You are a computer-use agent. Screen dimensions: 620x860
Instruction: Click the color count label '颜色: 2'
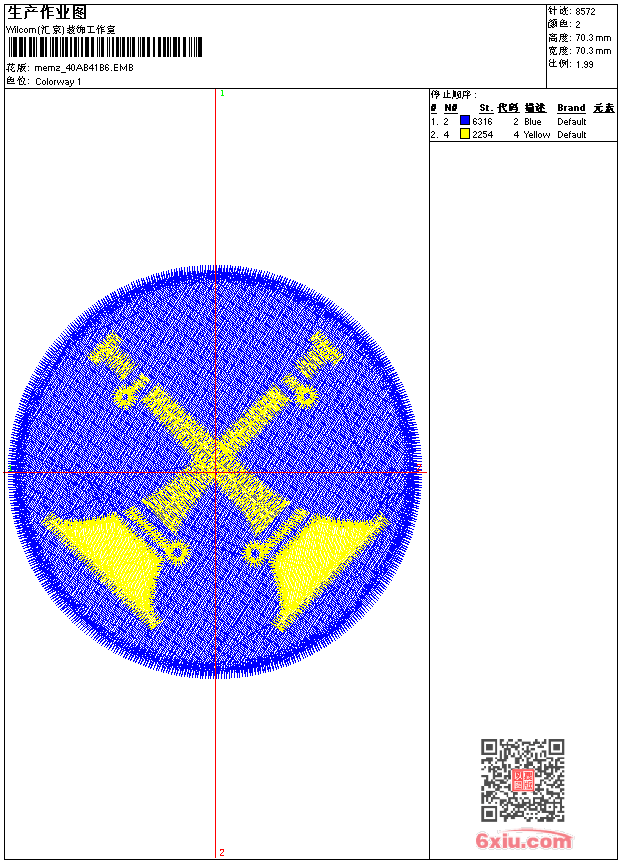pyautogui.click(x=563, y=24)
